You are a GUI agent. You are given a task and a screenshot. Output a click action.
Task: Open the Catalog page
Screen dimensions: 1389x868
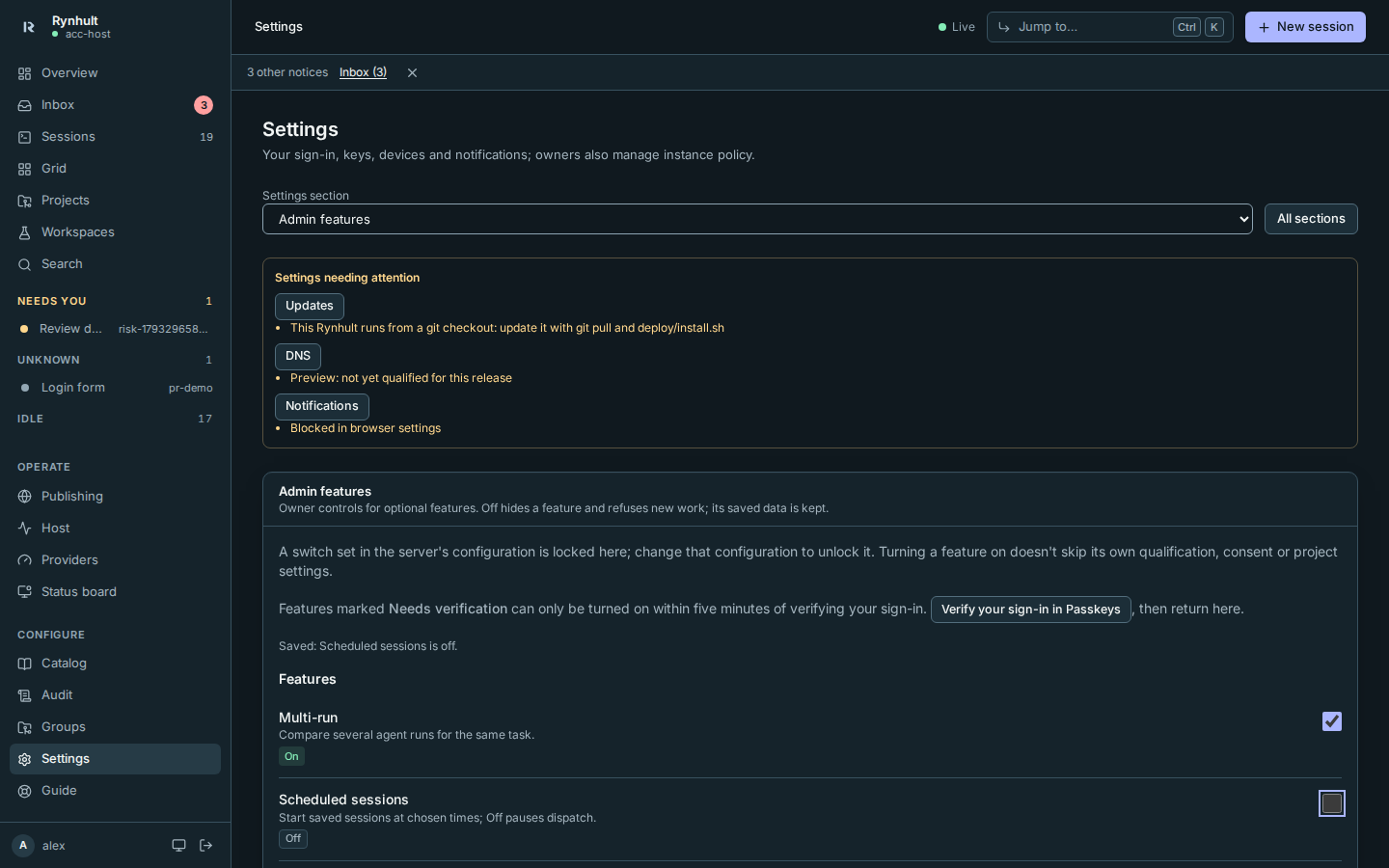point(115,664)
